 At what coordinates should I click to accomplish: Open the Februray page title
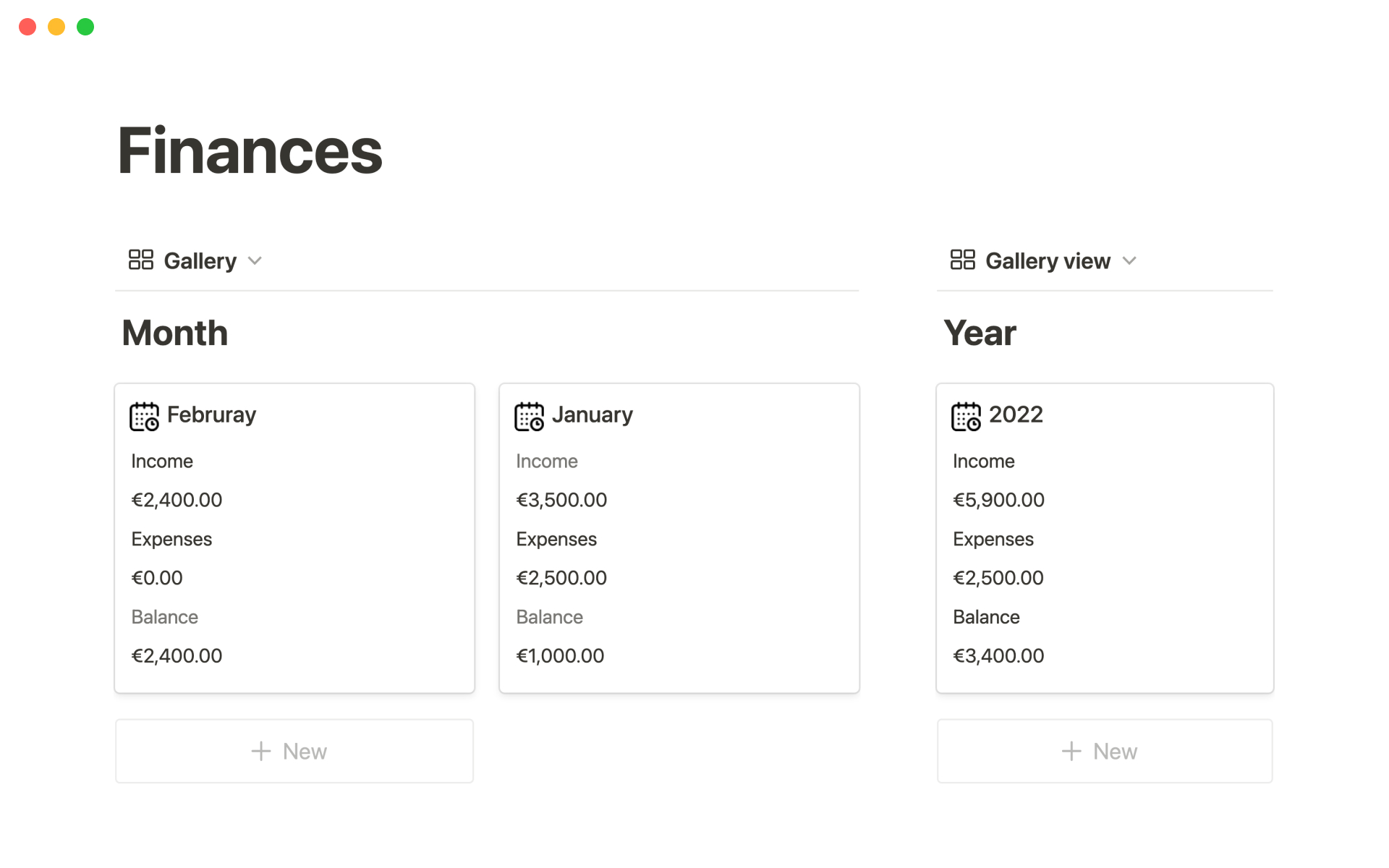[x=211, y=414]
